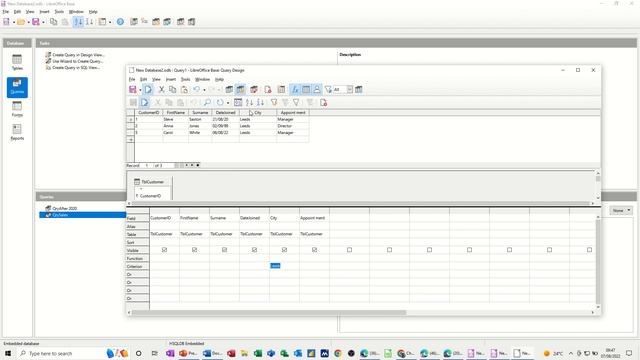Click Undo icon in Query Design upper toolbar

coord(197,89)
